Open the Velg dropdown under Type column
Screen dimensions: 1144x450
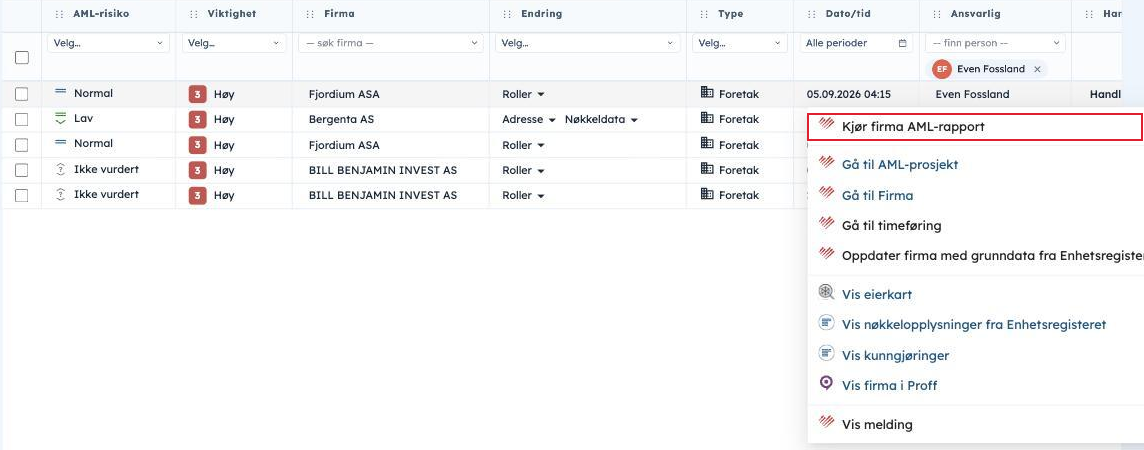pos(740,43)
